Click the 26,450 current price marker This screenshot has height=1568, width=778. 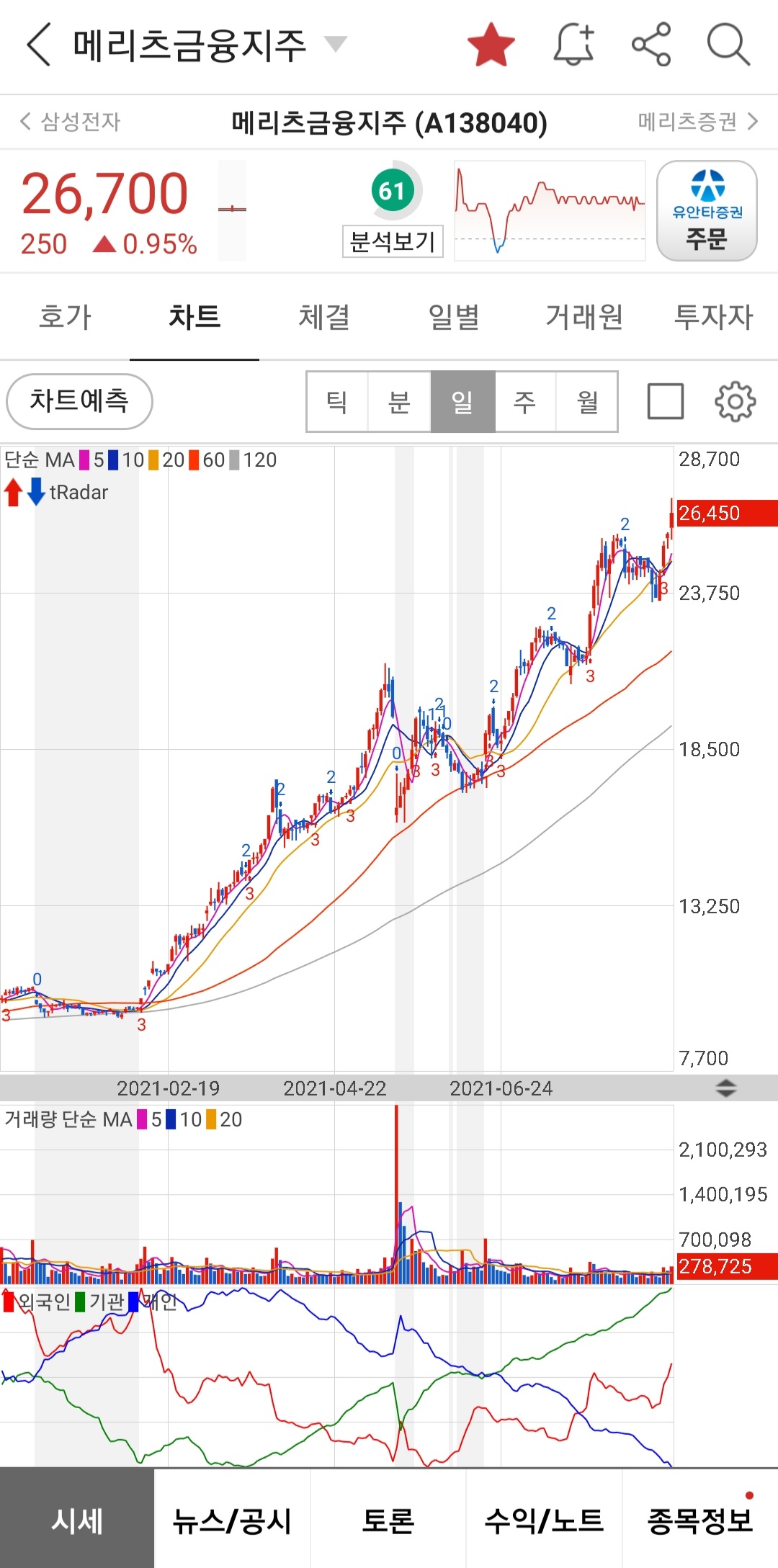pos(727,513)
